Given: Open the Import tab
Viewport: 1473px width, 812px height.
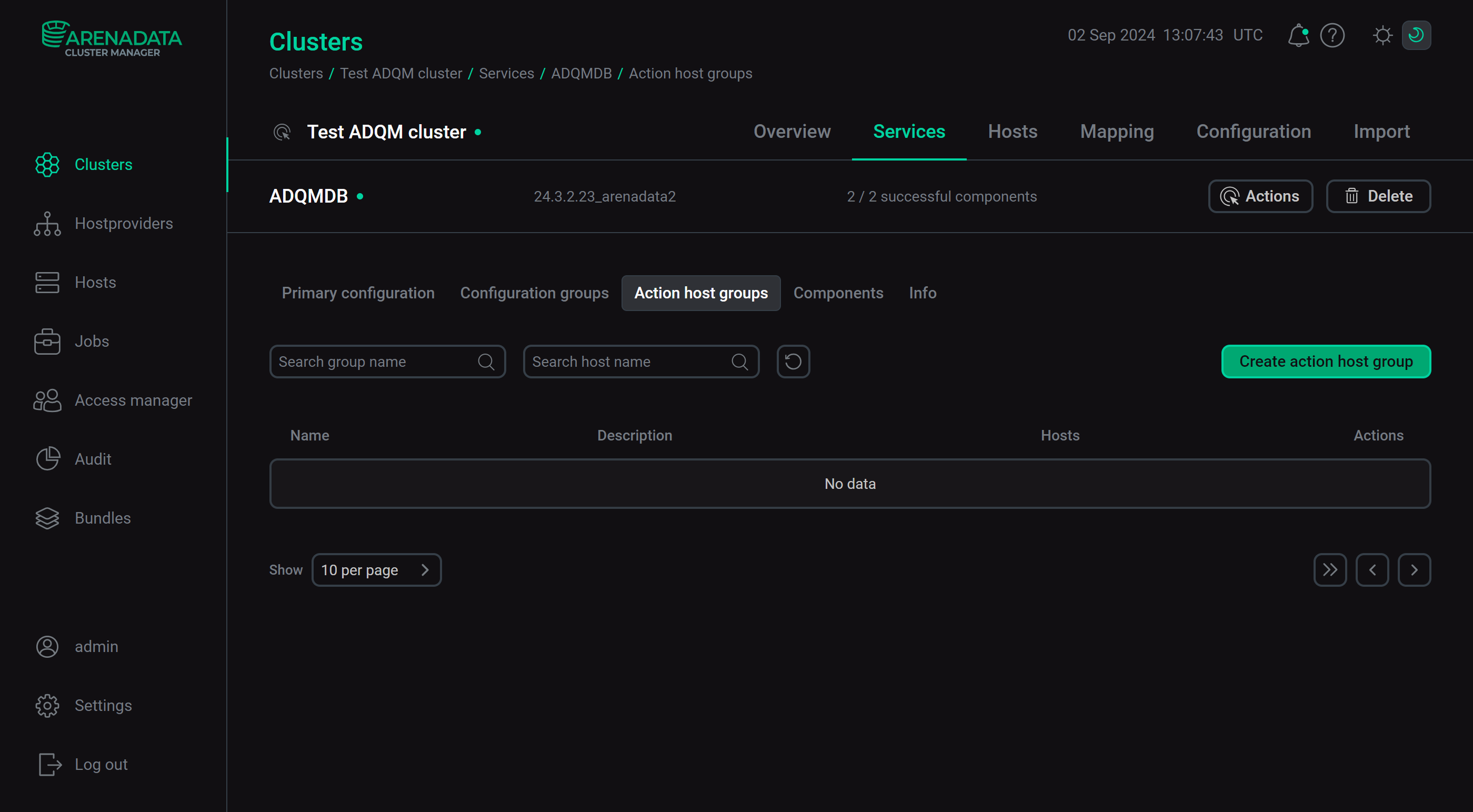Looking at the screenshot, I should pos(1381,132).
